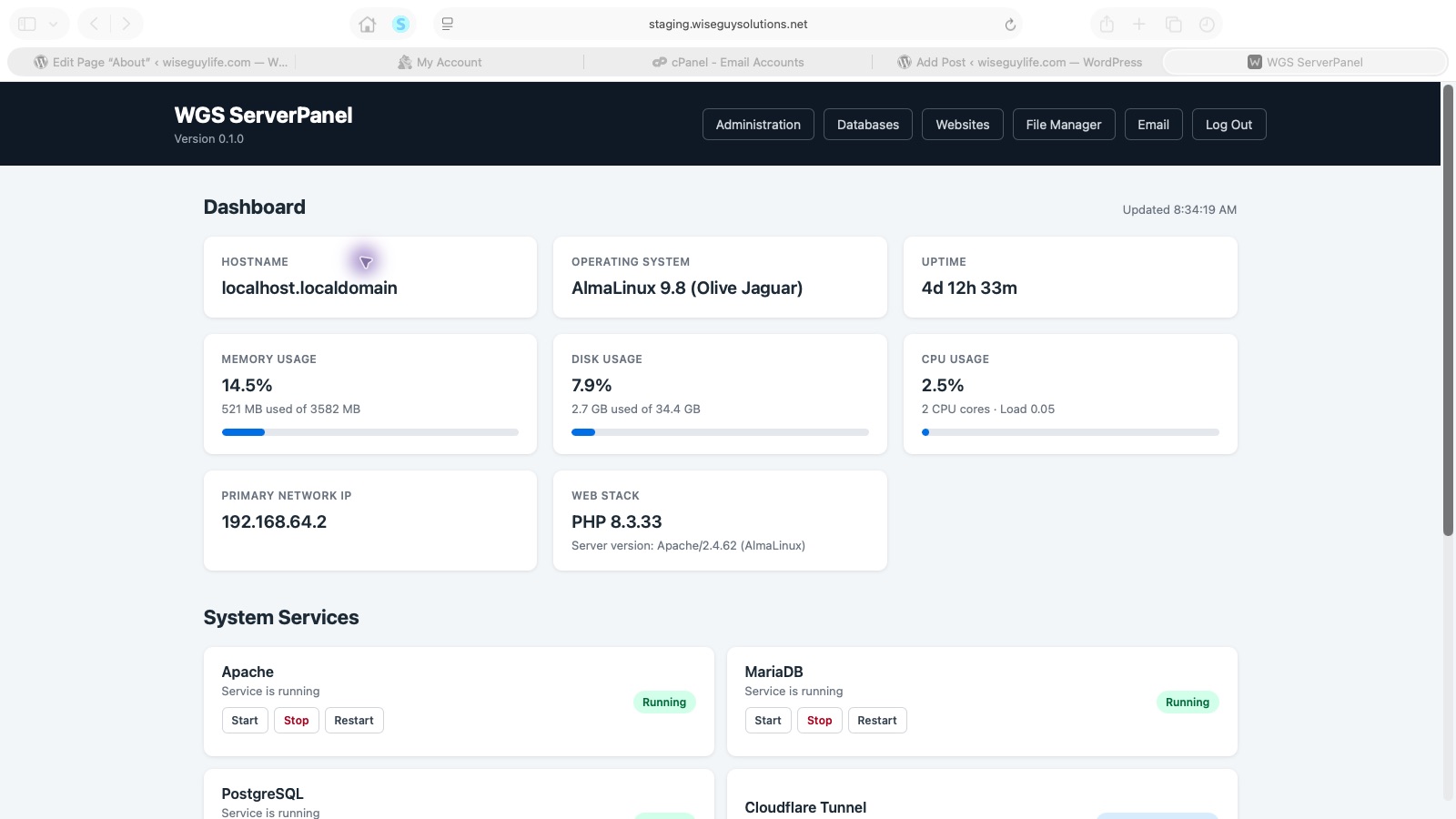Image resolution: width=1456 pixels, height=819 pixels.
Task: Click the page vertical scrollbar
Action: [1448, 309]
